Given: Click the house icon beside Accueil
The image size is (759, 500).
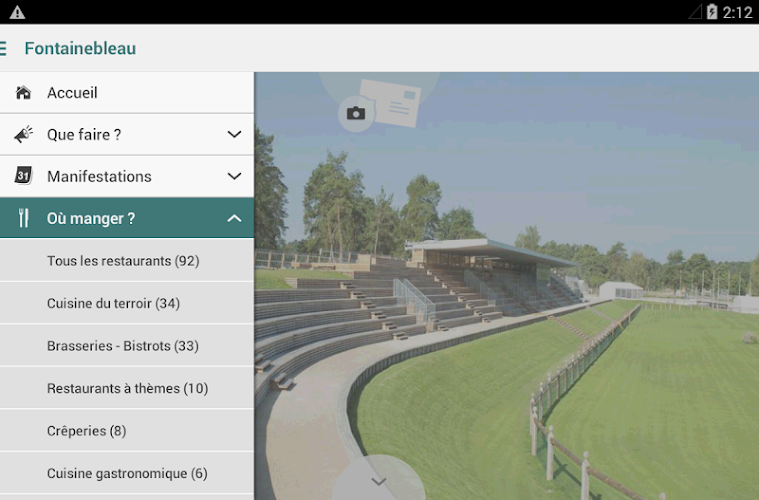Looking at the screenshot, I should point(23,92).
